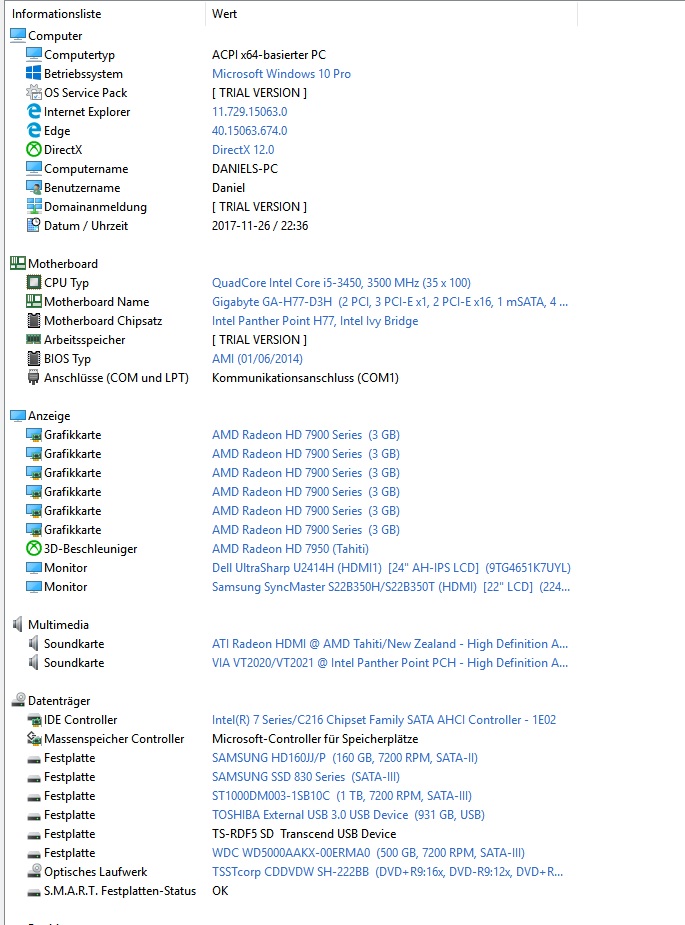Image resolution: width=685 pixels, height=925 pixels.
Task: Select Microsoft-Controller für Speicherplätze value
Action: (315, 739)
